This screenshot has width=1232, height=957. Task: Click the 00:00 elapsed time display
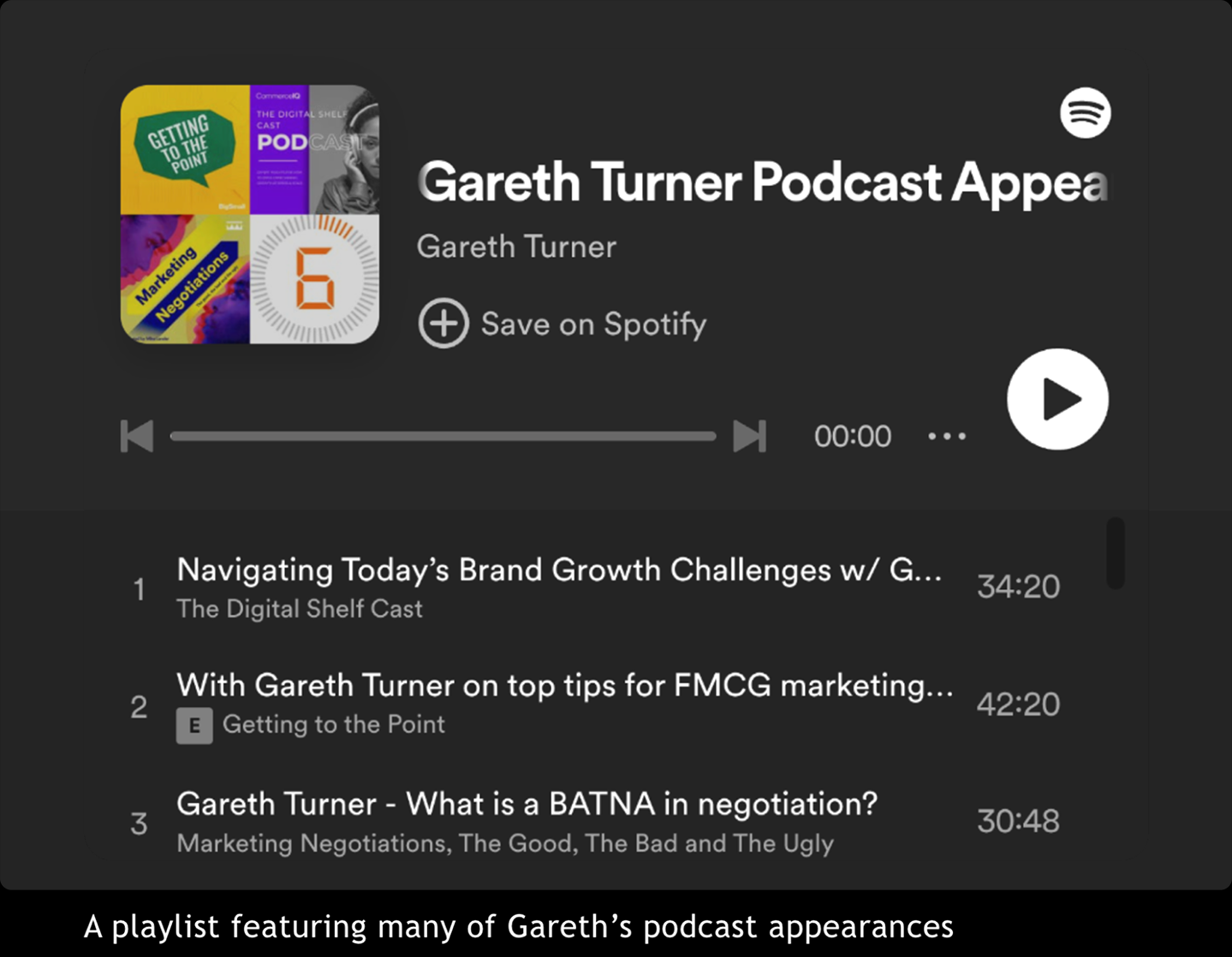(853, 437)
